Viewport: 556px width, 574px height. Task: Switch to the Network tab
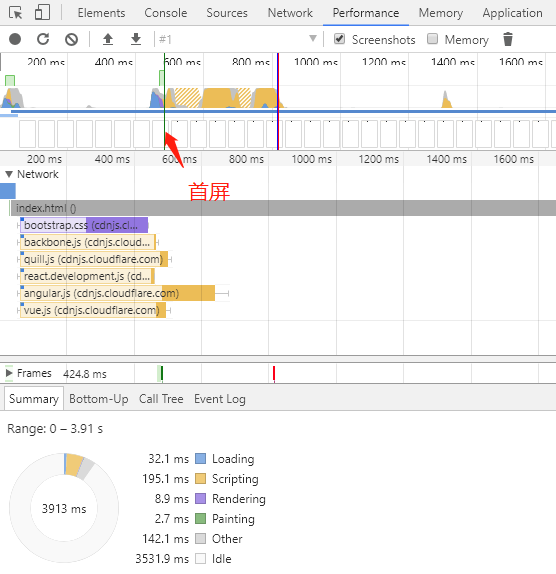coord(290,13)
